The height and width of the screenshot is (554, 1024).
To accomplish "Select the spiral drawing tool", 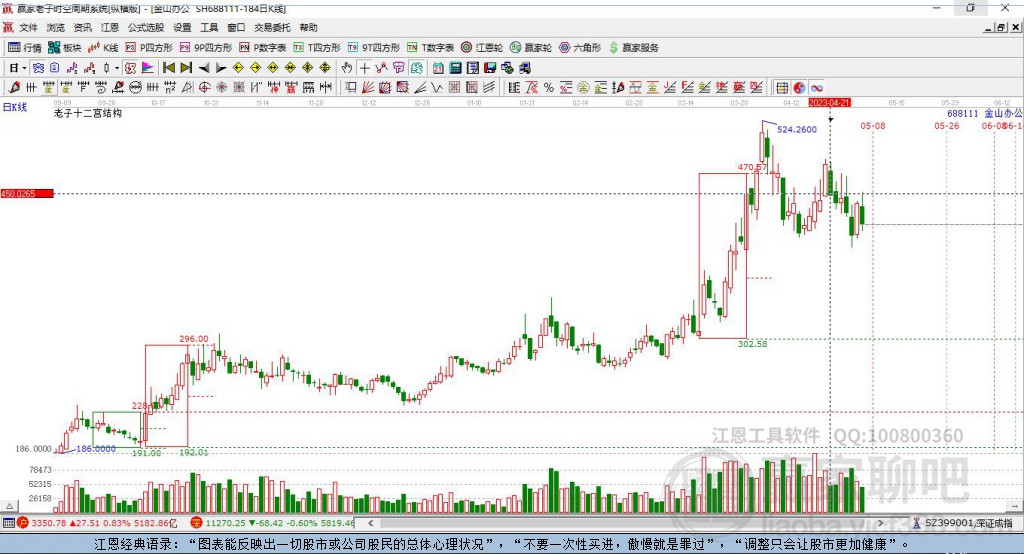I will [101, 88].
